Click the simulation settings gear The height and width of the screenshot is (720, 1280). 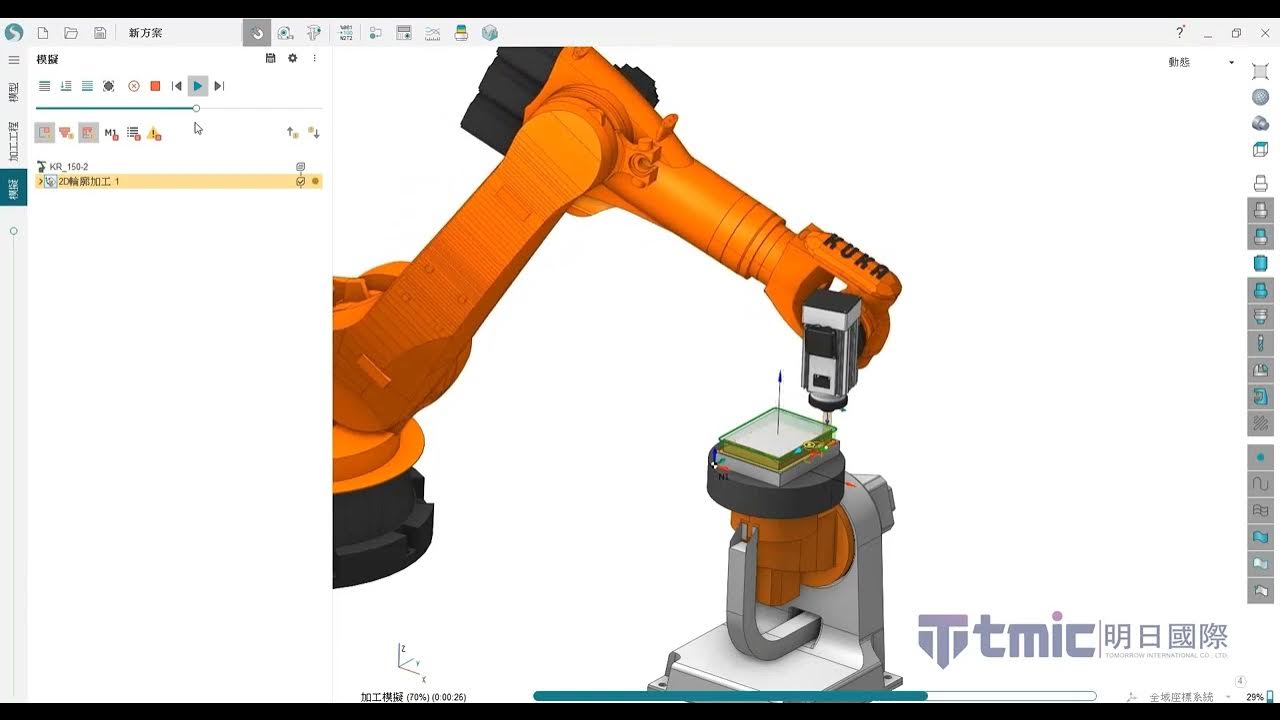tap(292, 58)
